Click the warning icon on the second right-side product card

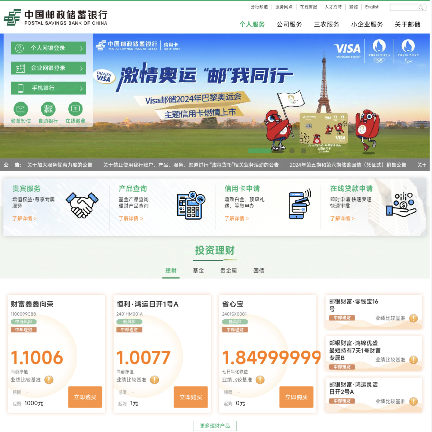coord(413,360)
